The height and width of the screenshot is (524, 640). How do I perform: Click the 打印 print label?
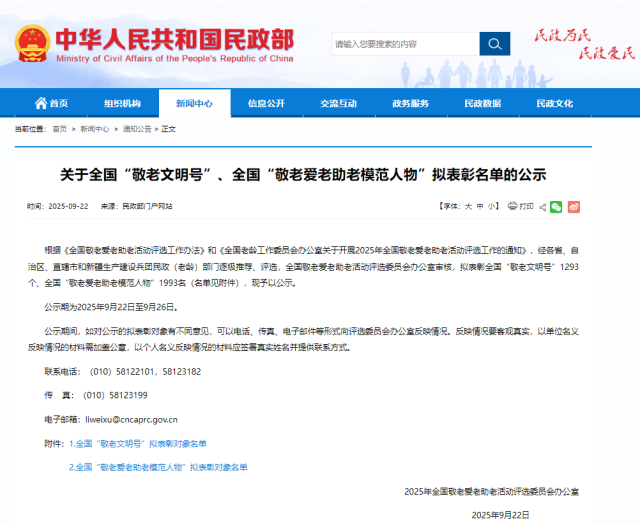(x=526, y=206)
